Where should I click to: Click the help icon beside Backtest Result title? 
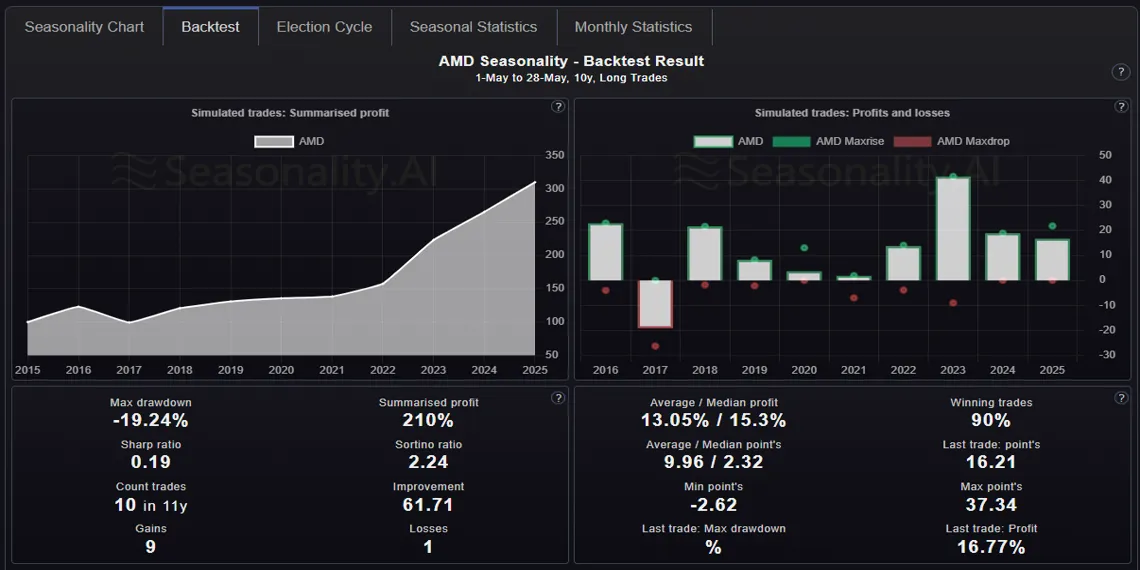click(x=1120, y=71)
